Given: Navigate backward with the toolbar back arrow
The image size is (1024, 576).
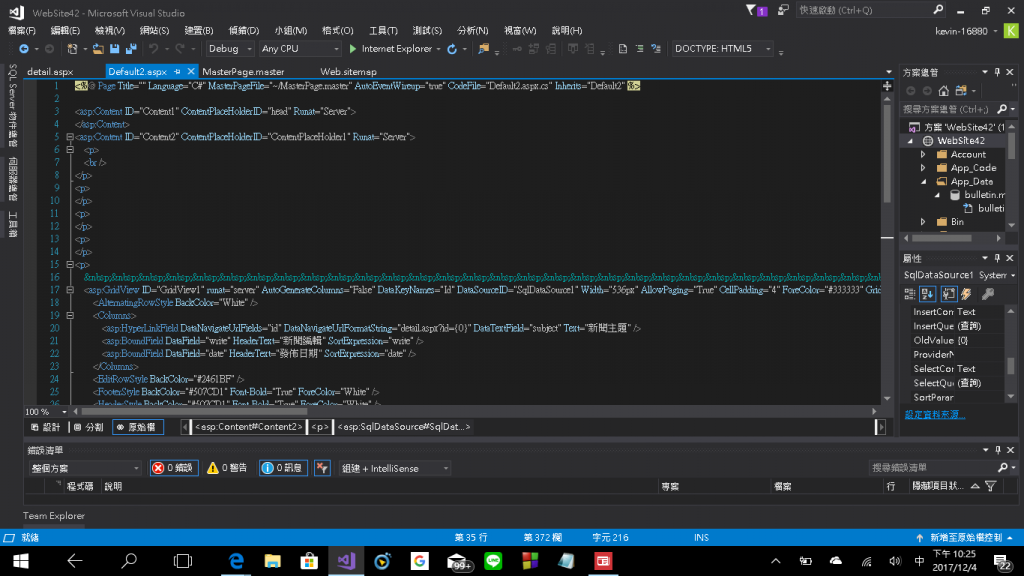Looking at the screenshot, I should pos(24,49).
